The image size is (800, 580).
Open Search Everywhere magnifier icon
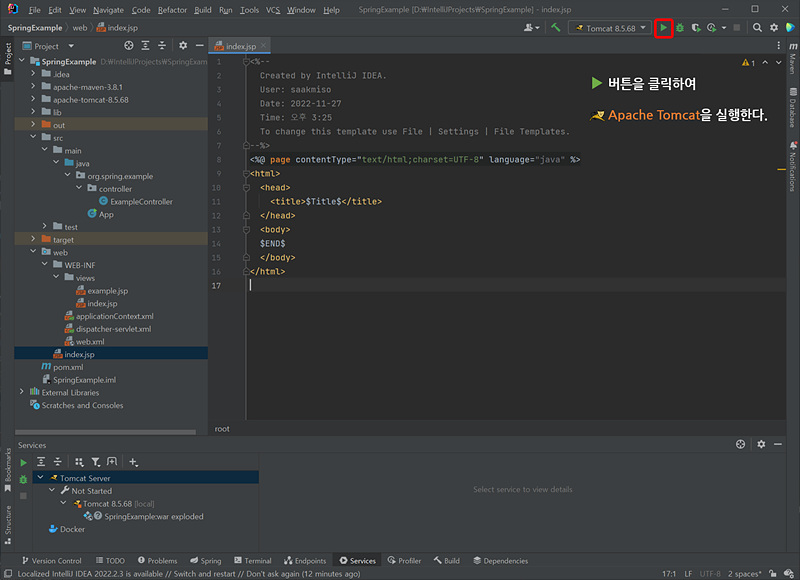[x=757, y=28]
